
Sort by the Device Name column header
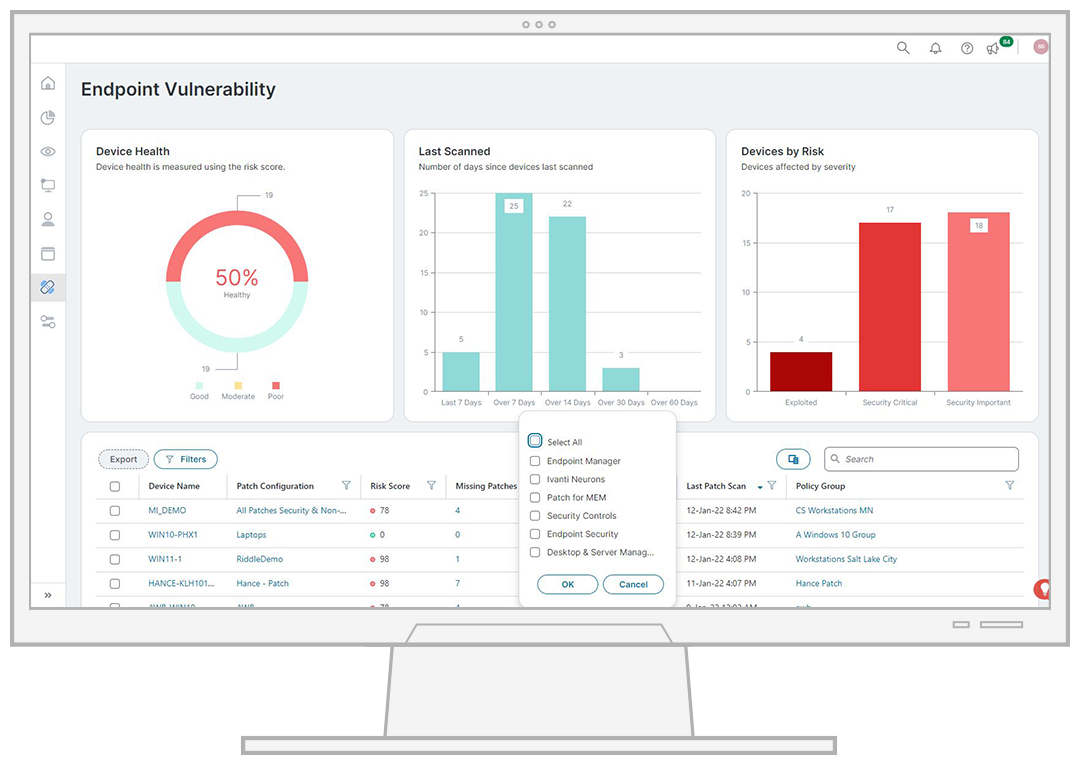point(174,486)
